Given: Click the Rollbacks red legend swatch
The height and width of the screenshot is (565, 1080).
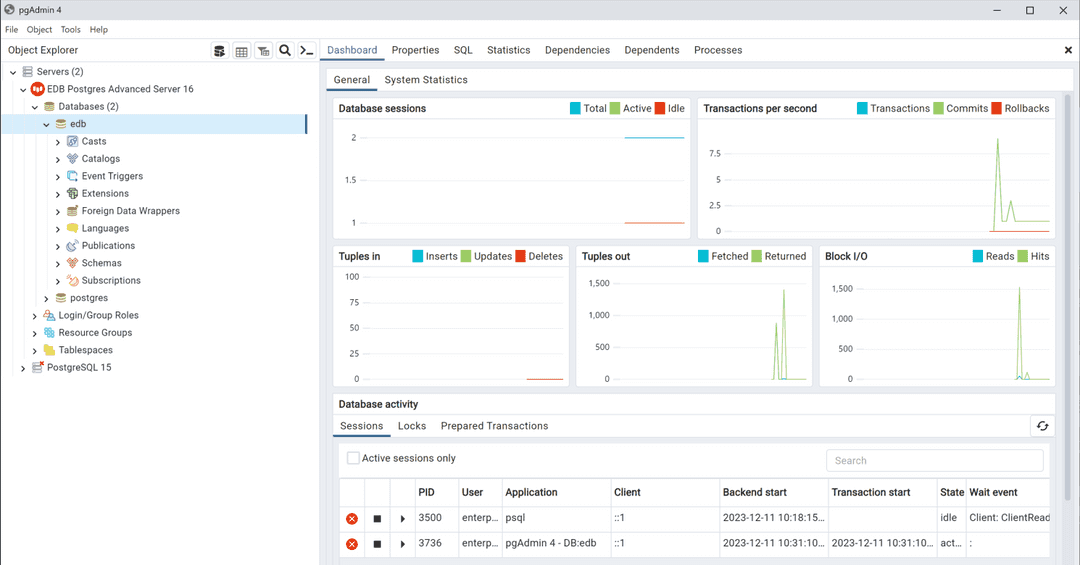Looking at the screenshot, I should point(996,108).
